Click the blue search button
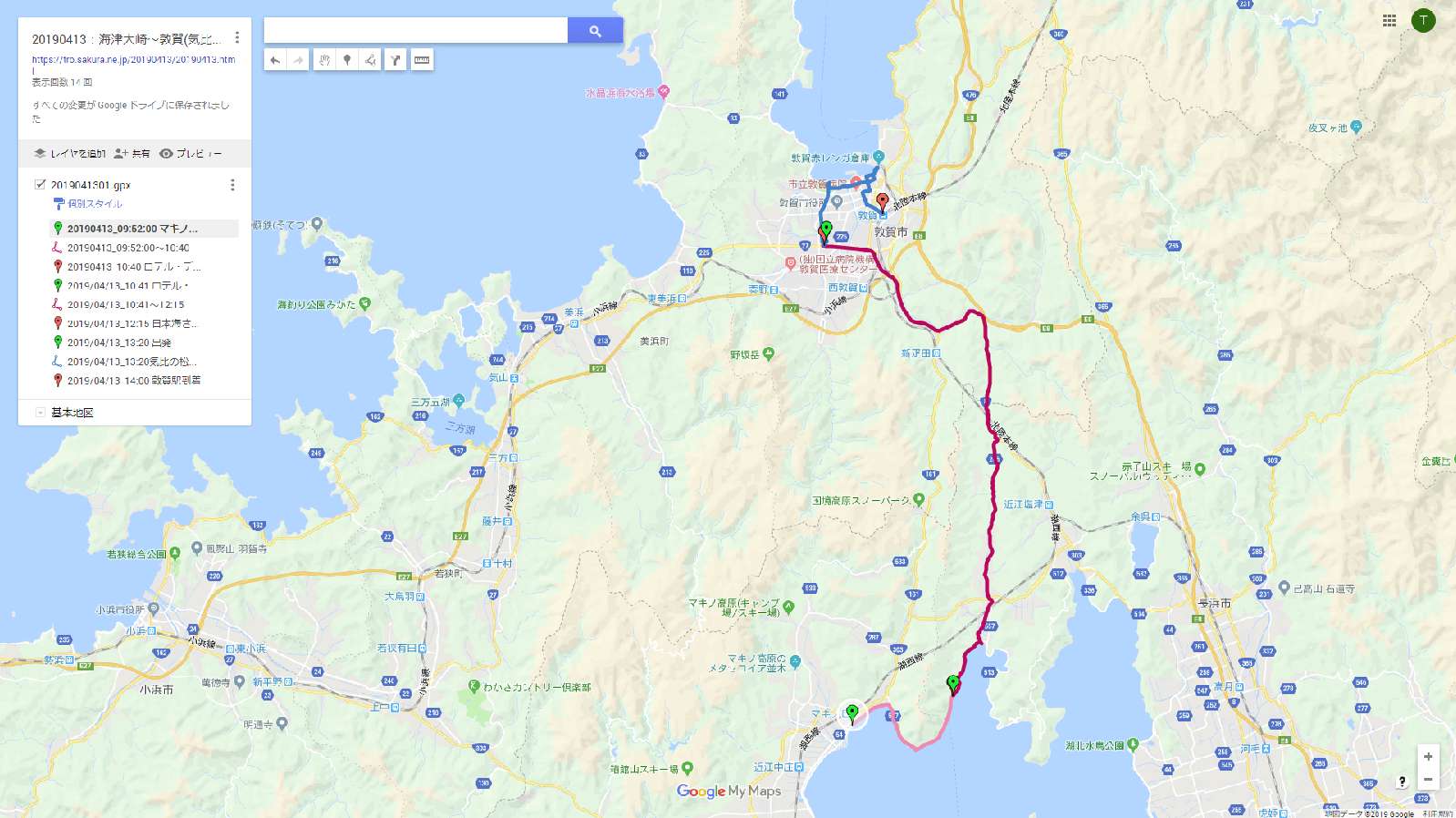1456x818 pixels. (595, 31)
